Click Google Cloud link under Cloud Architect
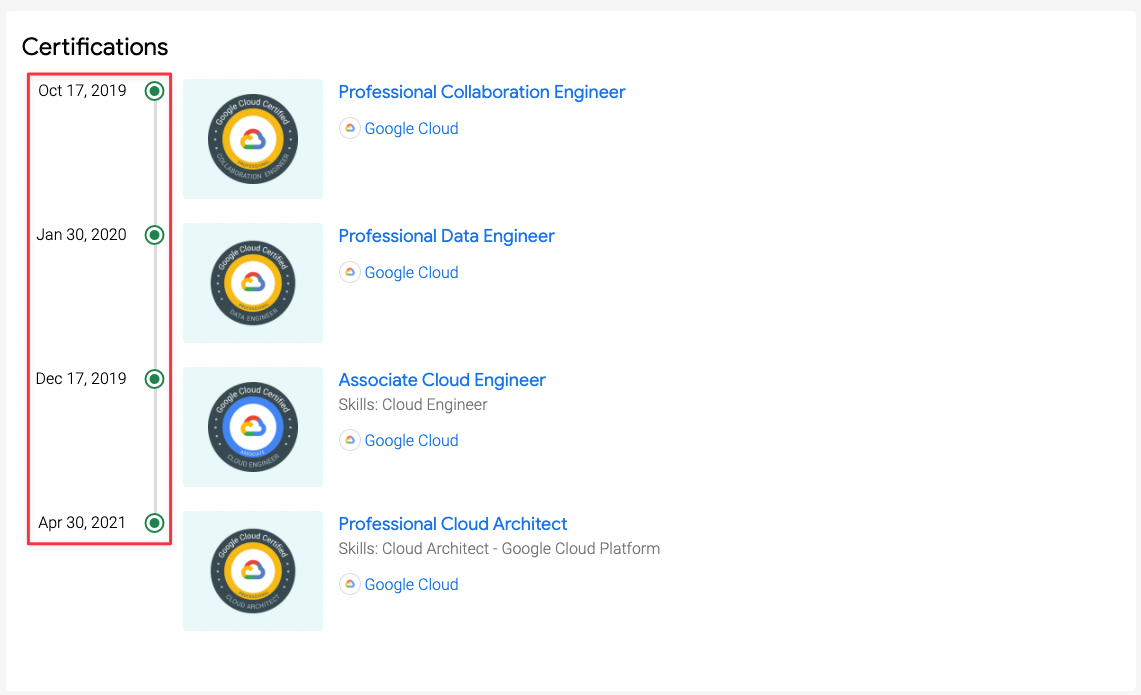This screenshot has width=1141, height=695. tap(411, 585)
